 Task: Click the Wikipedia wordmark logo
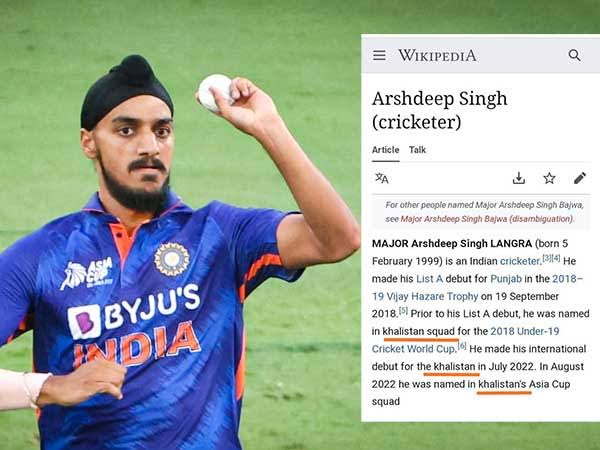click(x=437, y=55)
